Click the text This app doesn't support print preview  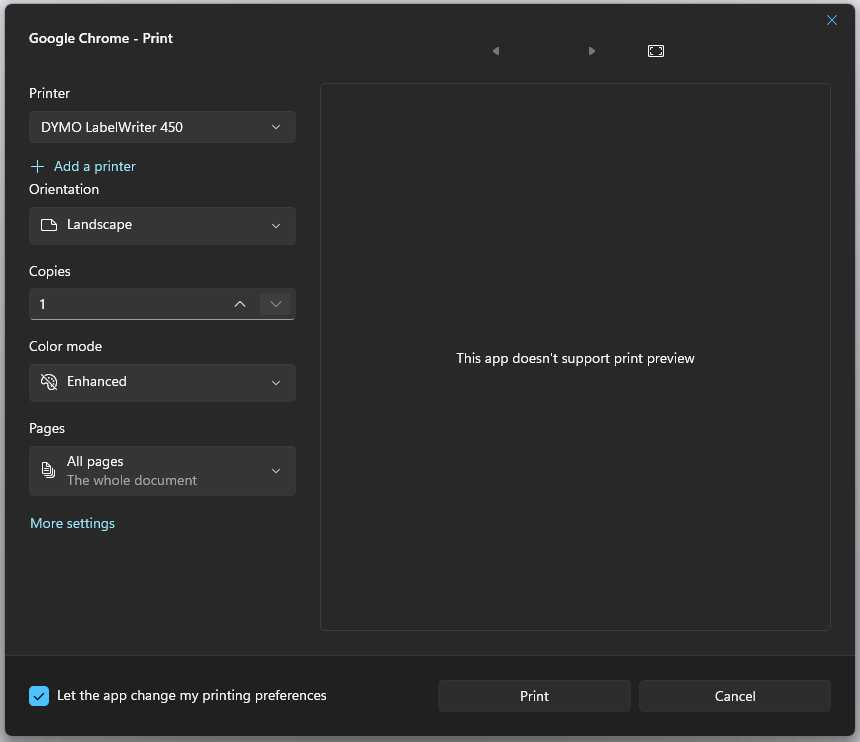pyautogui.click(x=575, y=359)
